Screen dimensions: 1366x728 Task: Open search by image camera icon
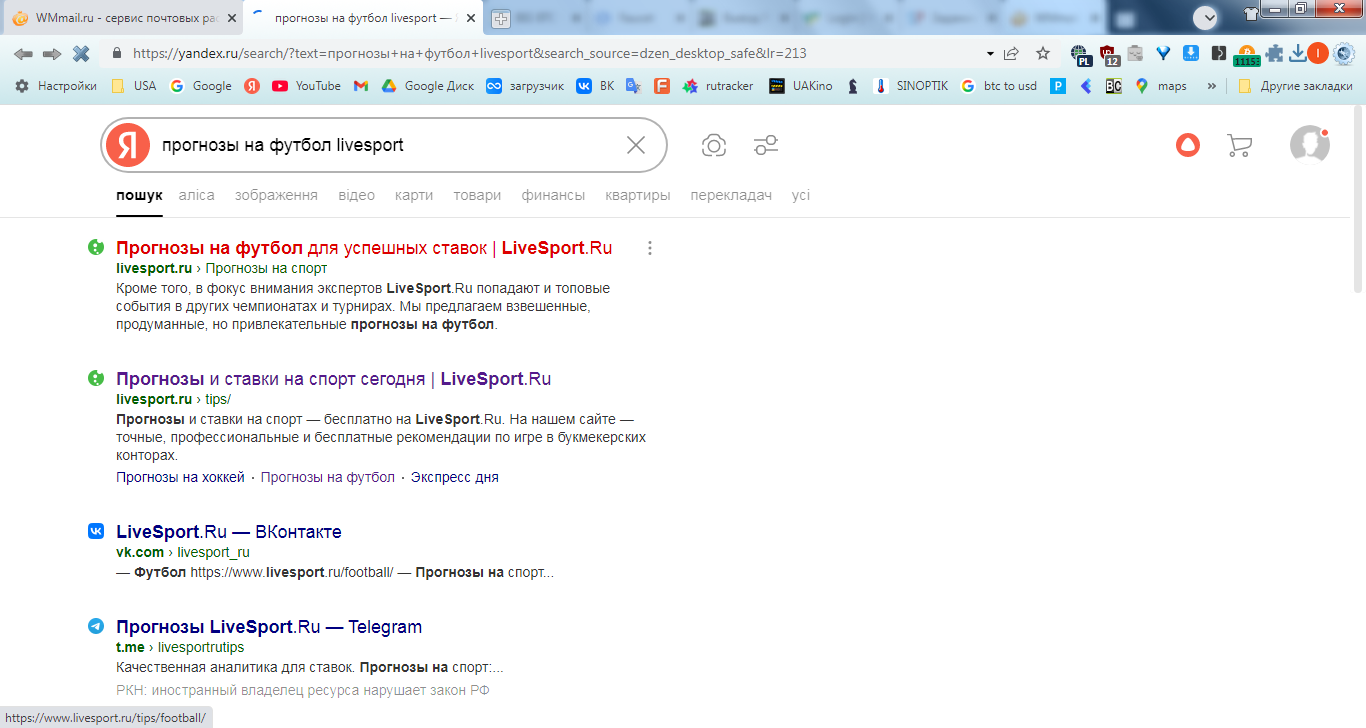coord(714,146)
